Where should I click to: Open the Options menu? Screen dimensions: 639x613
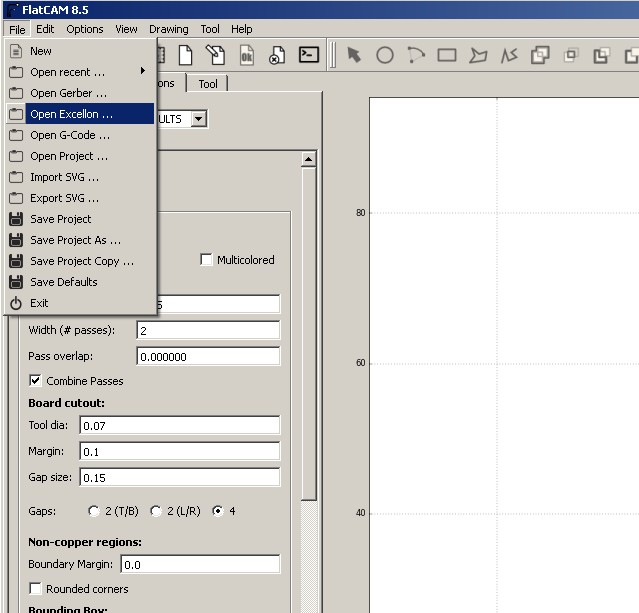(x=85, y=29)
